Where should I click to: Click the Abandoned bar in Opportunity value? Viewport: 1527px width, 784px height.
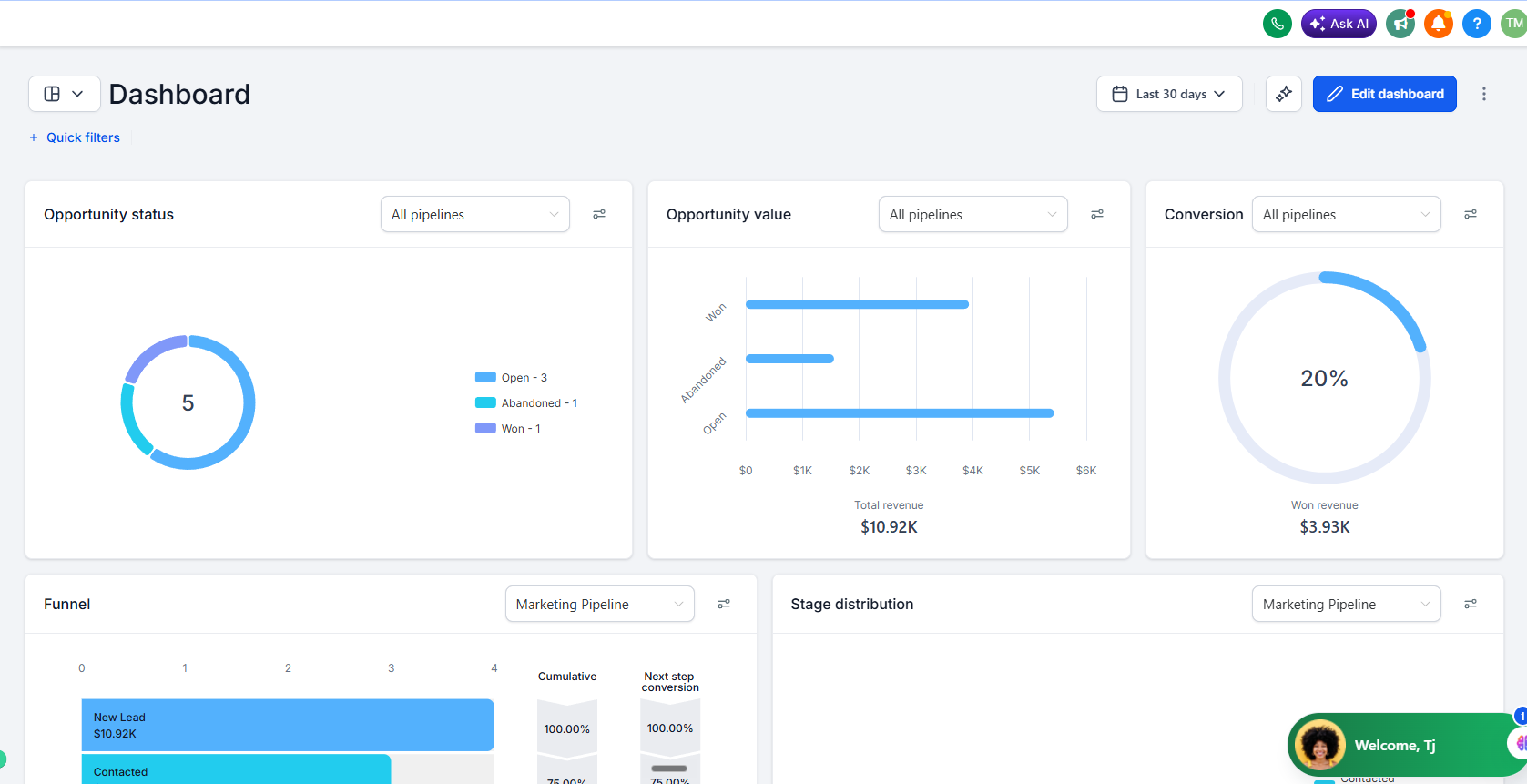789,359
